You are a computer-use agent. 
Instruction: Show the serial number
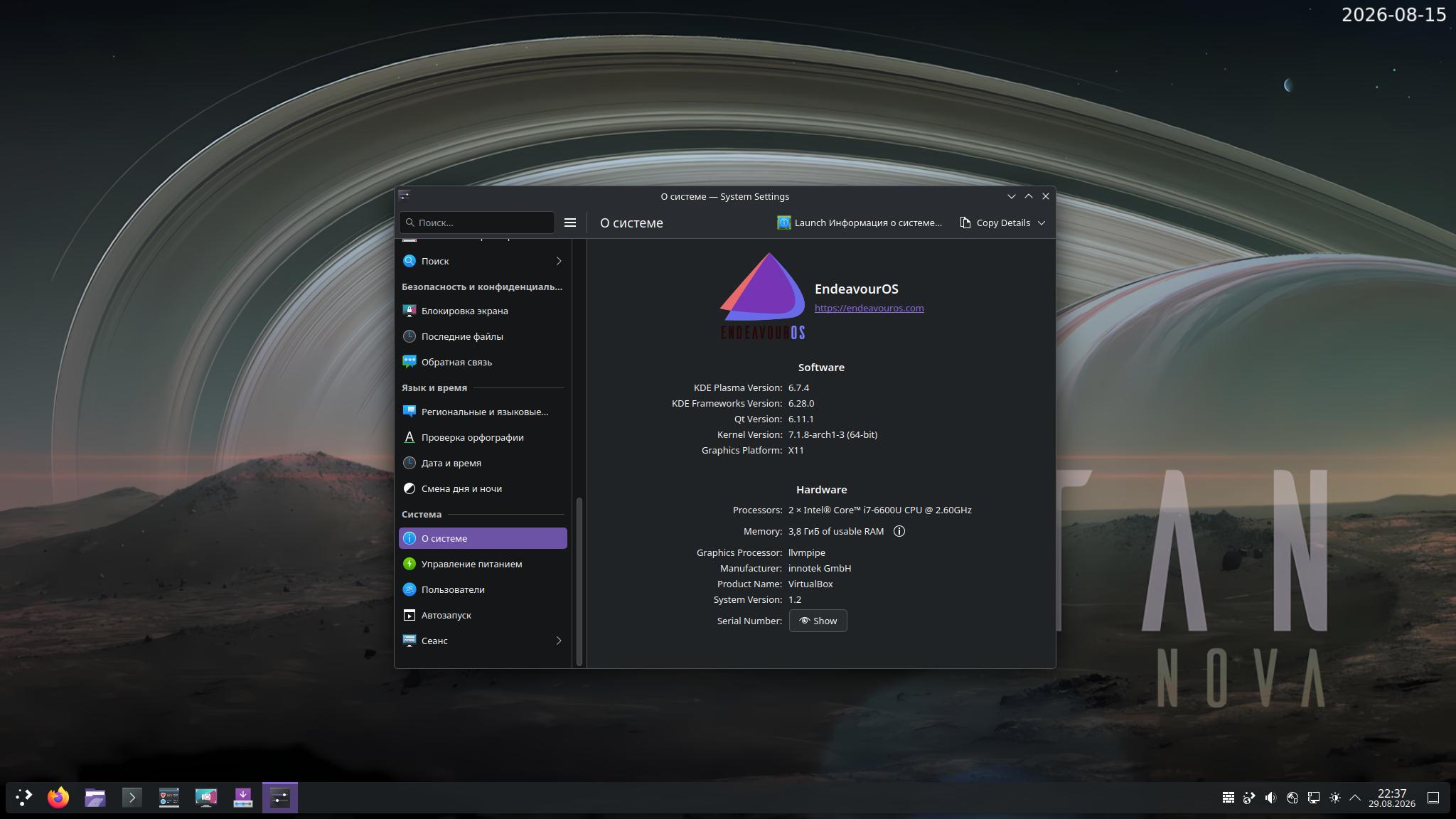point(818,621)
